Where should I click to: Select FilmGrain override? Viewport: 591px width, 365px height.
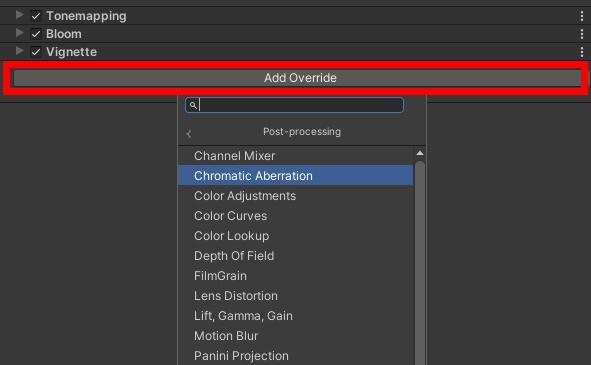coord(296,276)
